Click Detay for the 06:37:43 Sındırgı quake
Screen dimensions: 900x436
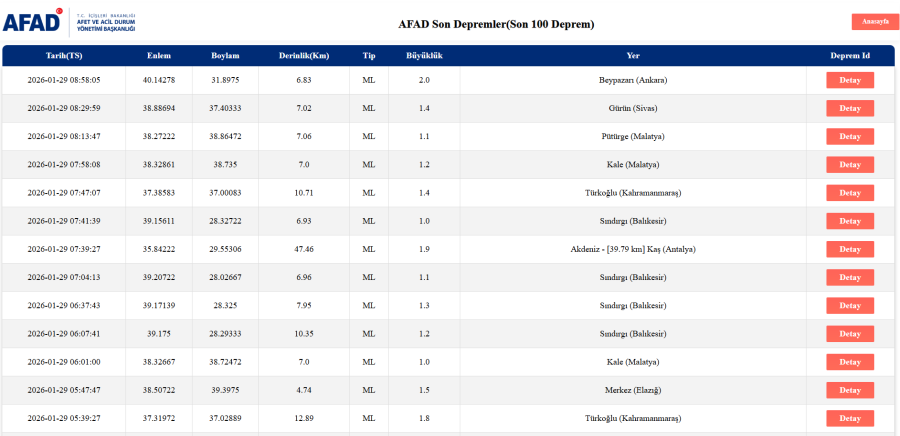tap(850, 305)
